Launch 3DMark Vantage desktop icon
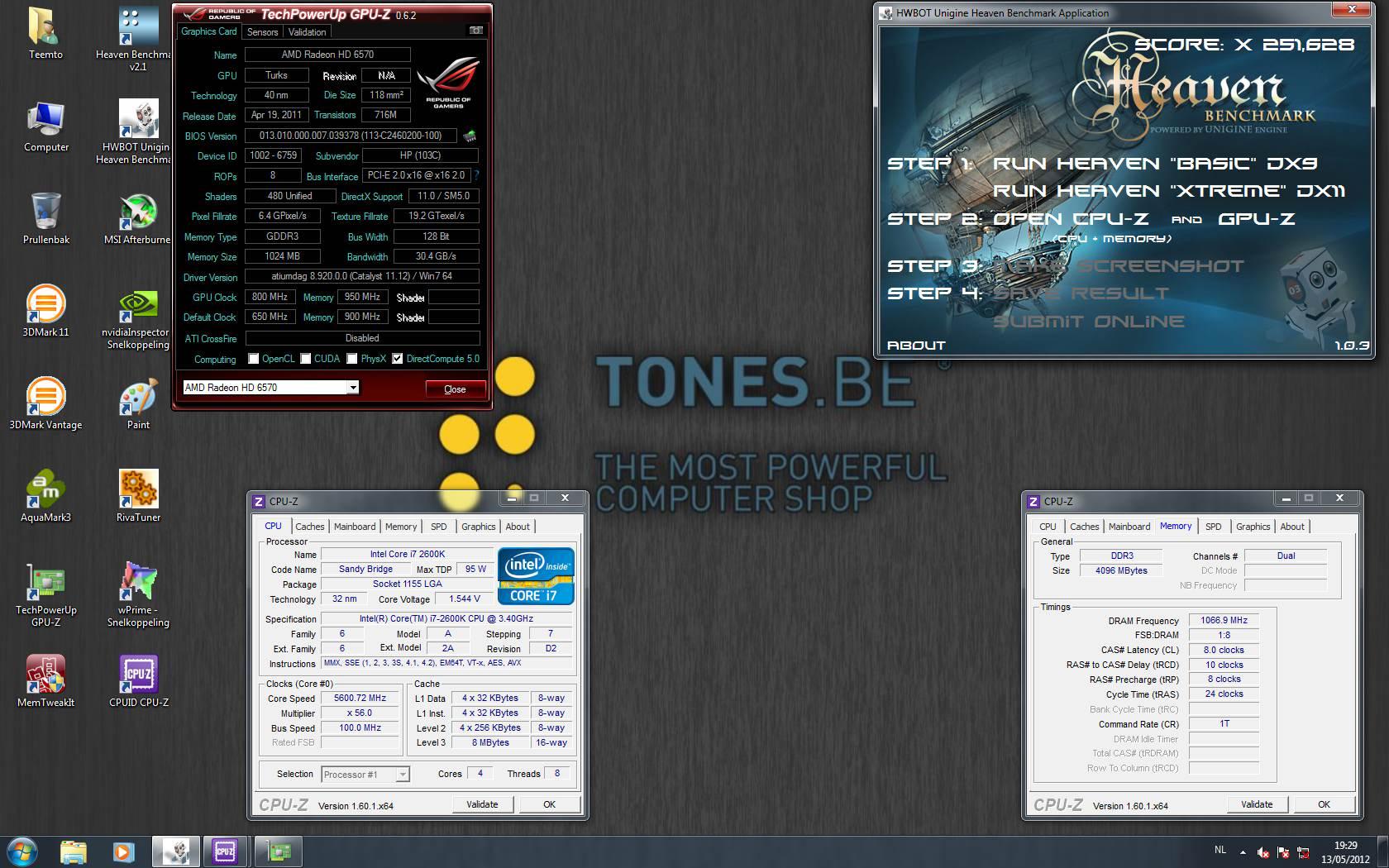The height and width of the screenshot is (868, 1389). coord(45,404)
